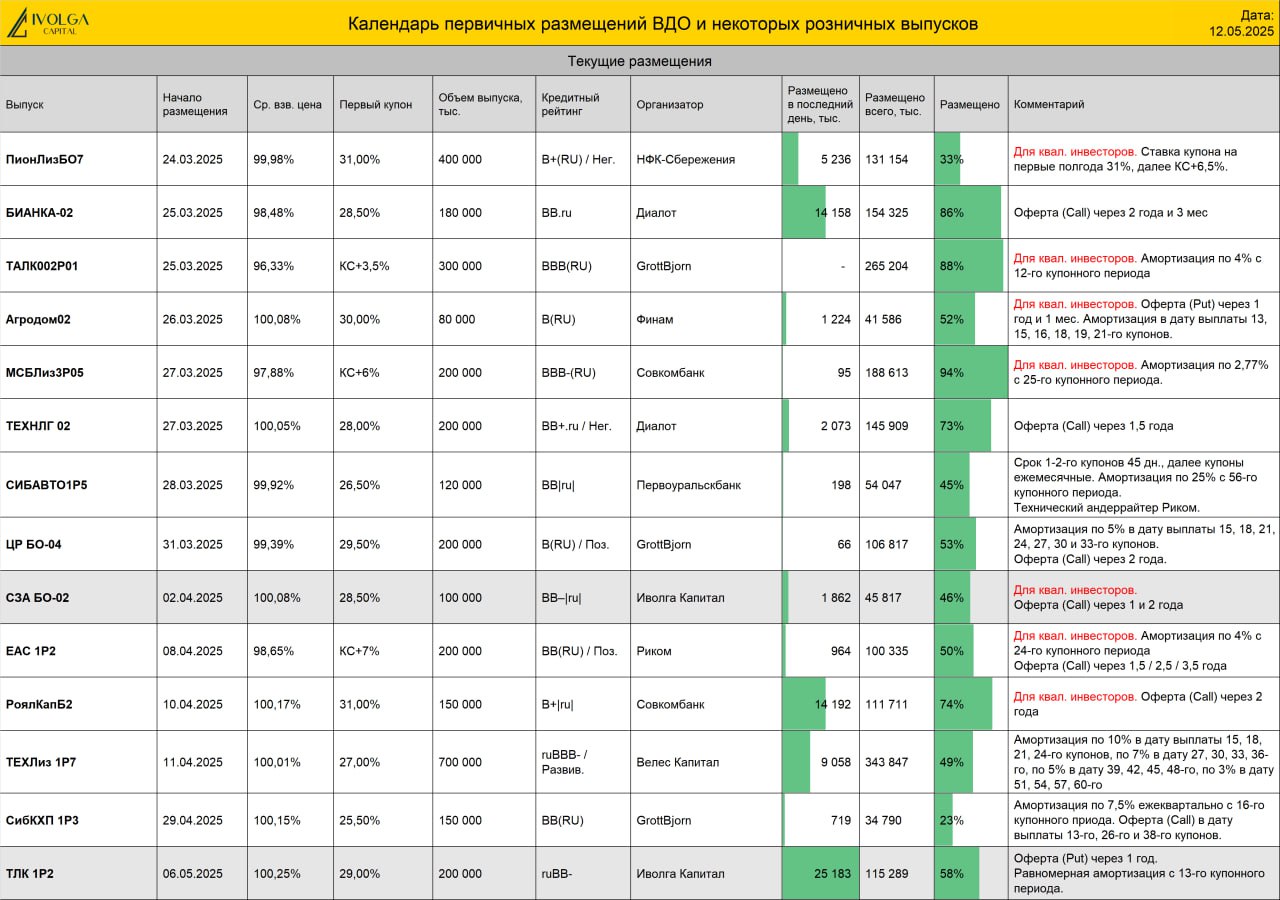Image resolution: width=1280 pixels, height=900 pixels.
Task: Select the МСБЛиз3Р05 issue name
Action: pyautogui.click(x=45, y=372)
